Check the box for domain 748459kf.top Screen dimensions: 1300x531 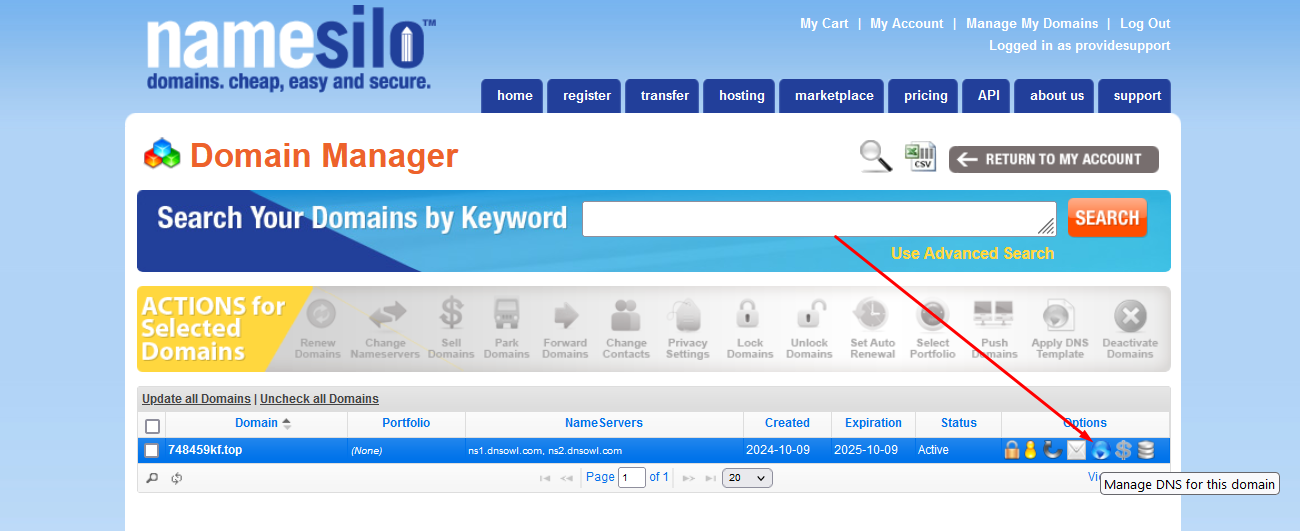click(x=152, y=451)
